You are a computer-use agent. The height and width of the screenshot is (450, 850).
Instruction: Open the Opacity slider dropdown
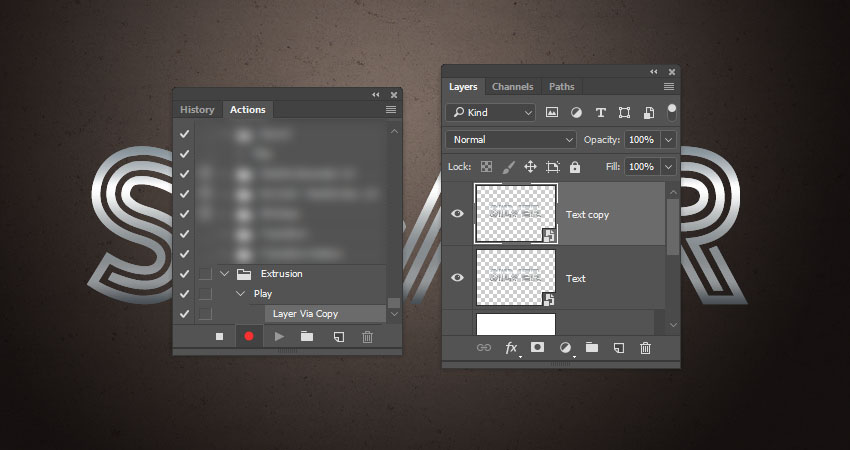point(668,140)
